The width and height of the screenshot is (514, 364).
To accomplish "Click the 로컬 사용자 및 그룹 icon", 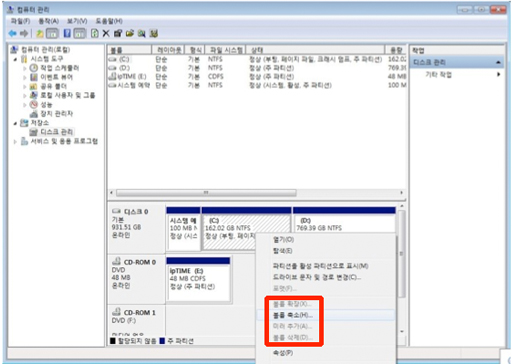I will (x=34, y=95).
